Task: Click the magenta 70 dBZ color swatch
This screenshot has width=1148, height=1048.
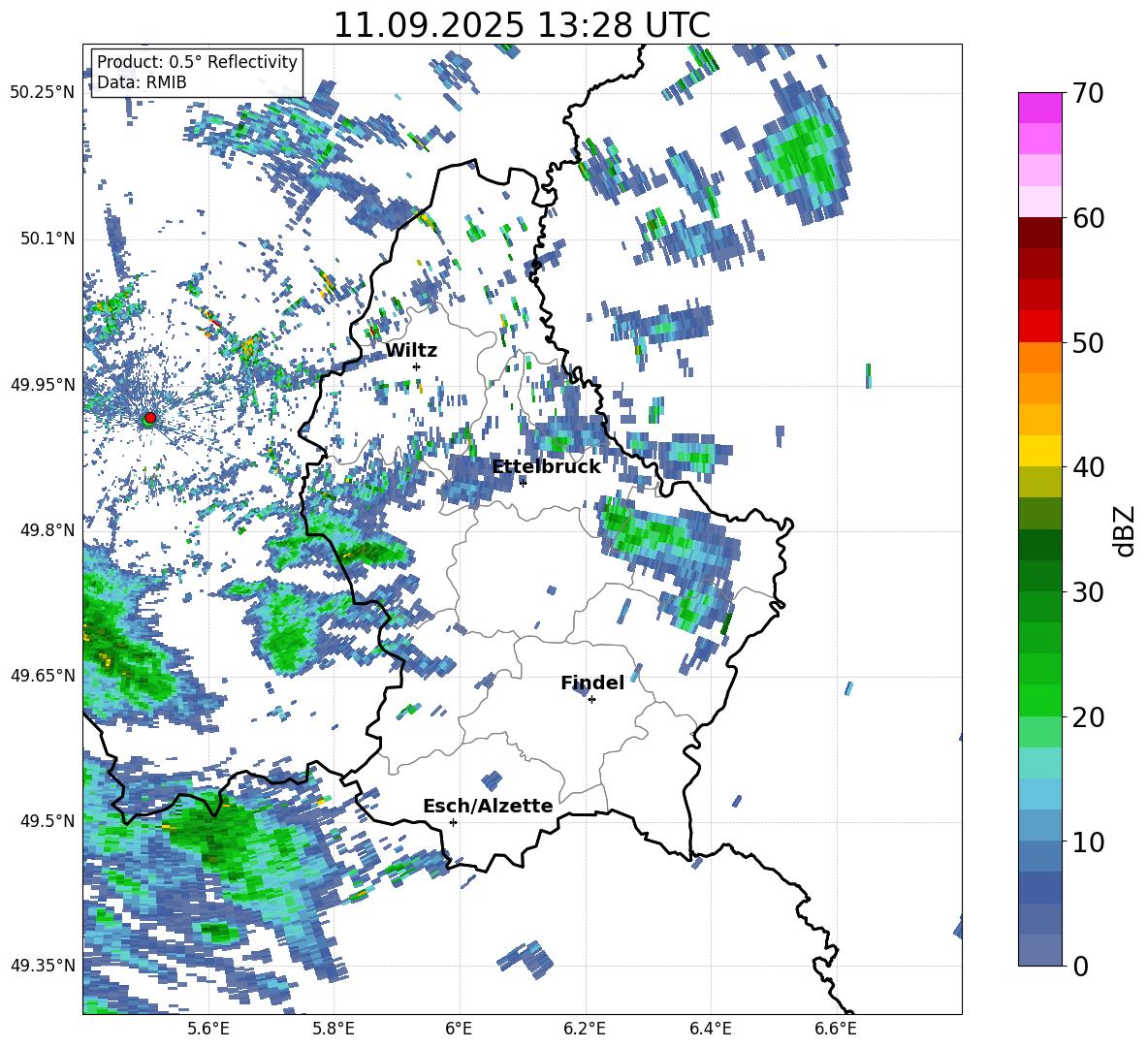Action: 1039,108
